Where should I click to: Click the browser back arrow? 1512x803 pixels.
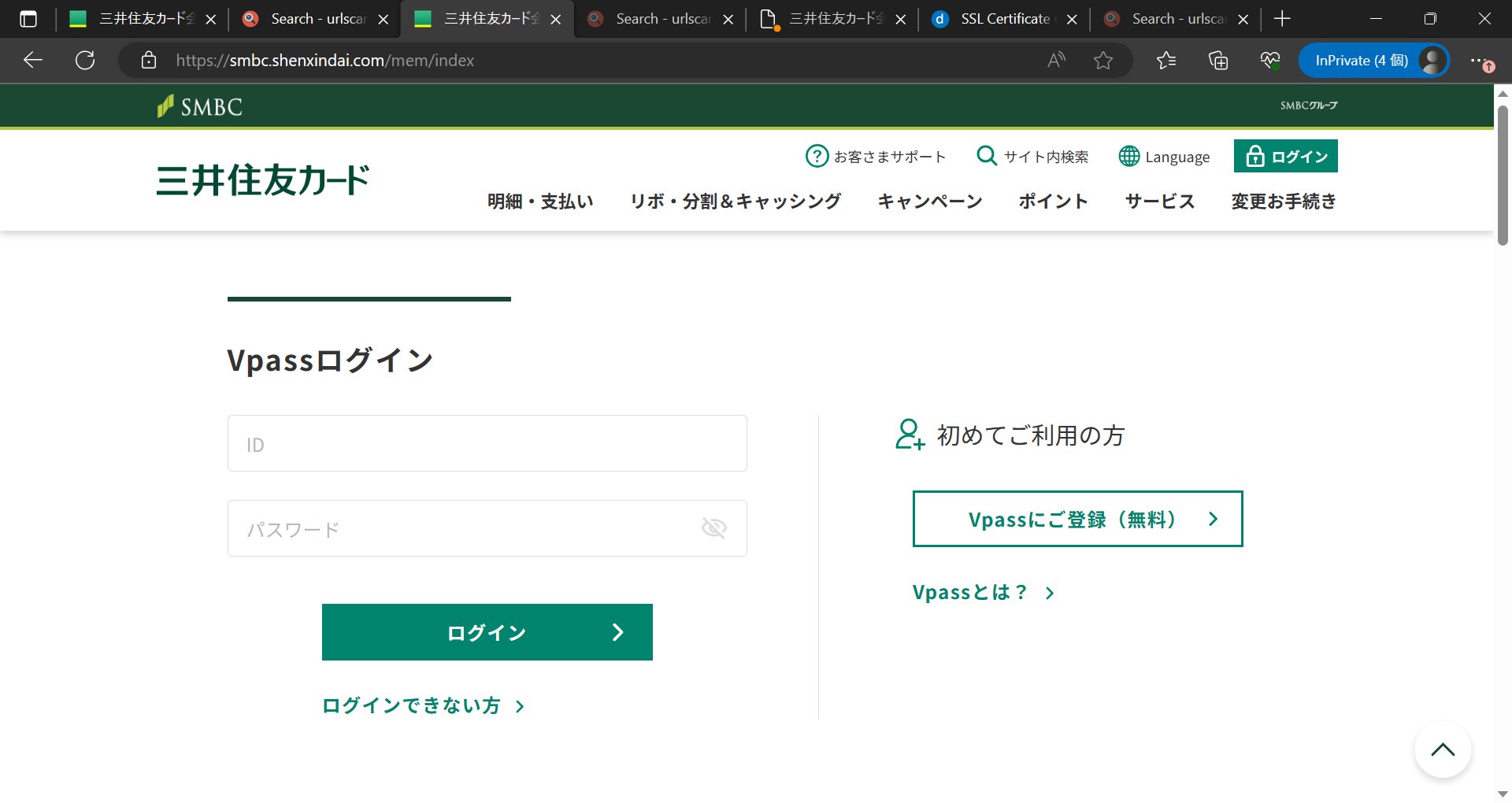click(x=33, y=60)
